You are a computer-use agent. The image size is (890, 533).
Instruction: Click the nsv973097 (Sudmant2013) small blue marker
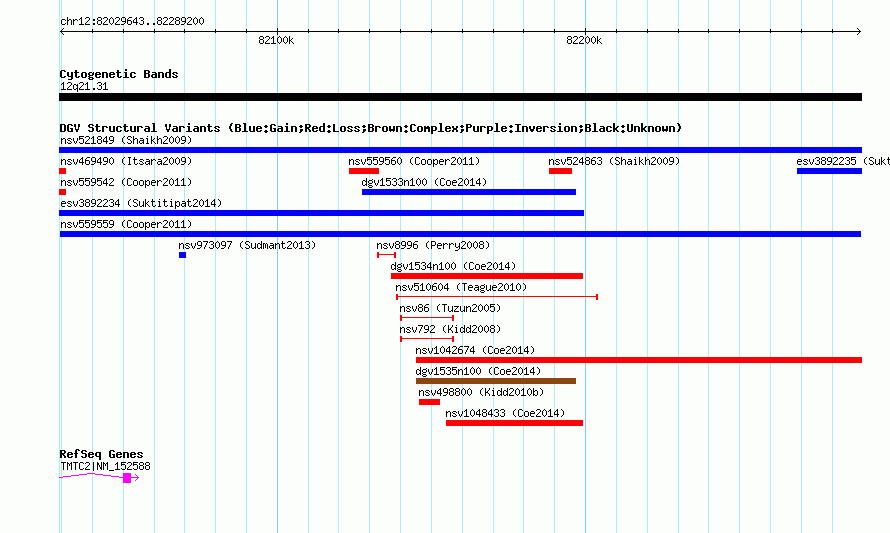tap(182, 255)
